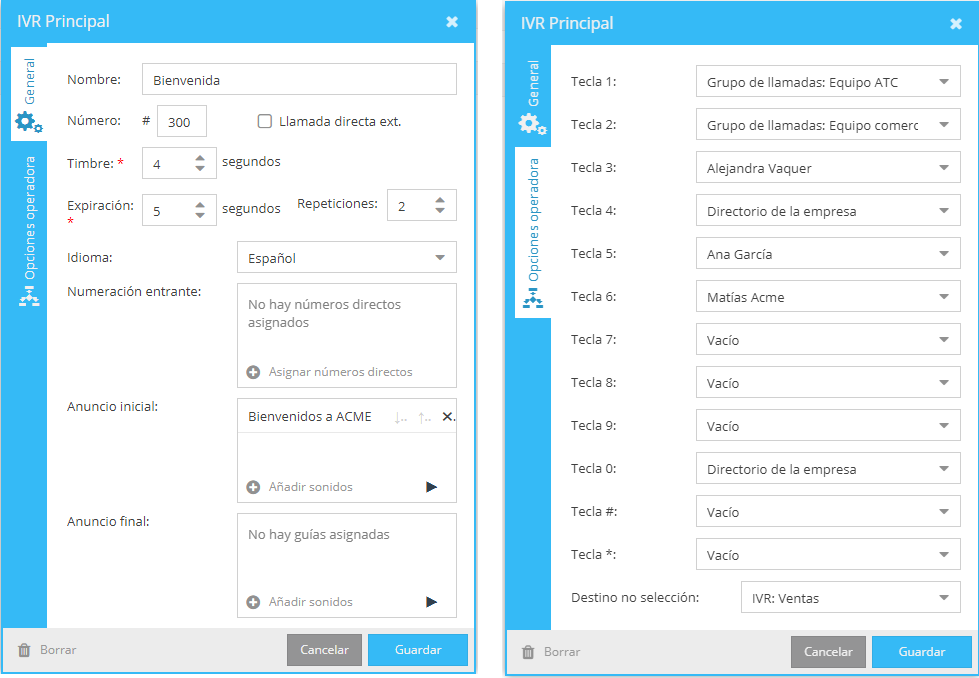Move Bienvenidos a ACME sound down
Viewport: 979px width, 678px height.
coord(401,417)
